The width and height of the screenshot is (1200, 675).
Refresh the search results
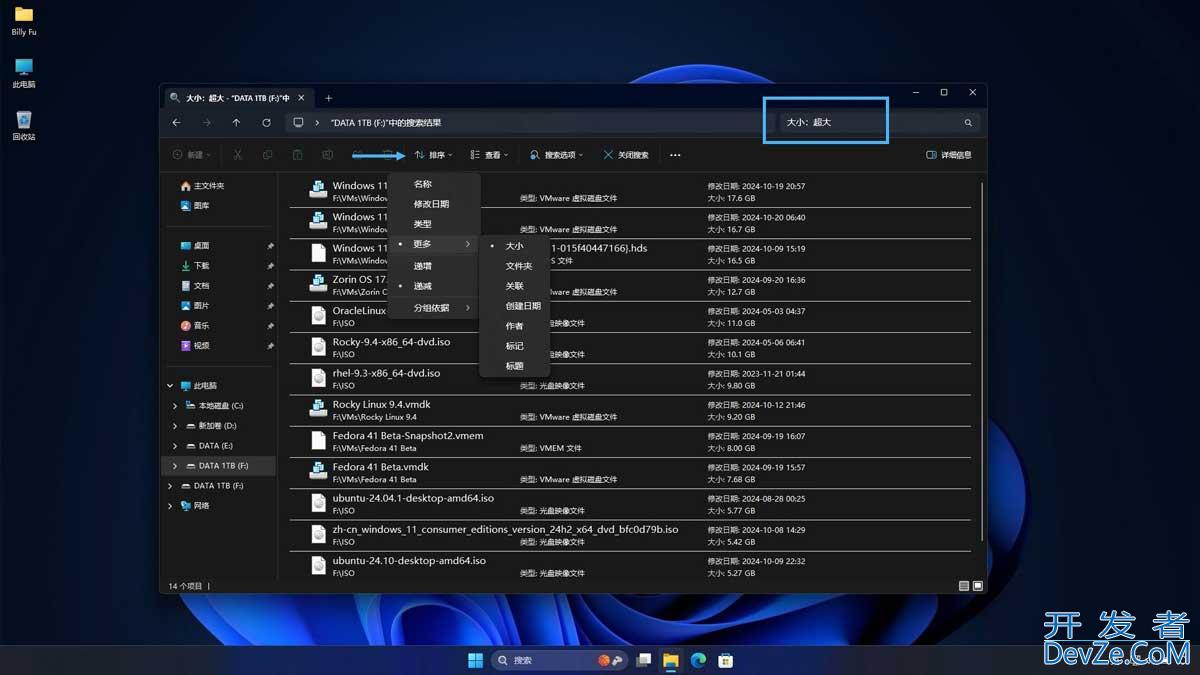click(266, 123)
